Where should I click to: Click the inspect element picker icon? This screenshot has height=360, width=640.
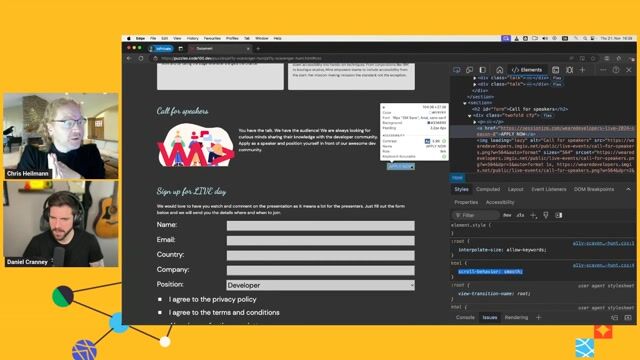coord(456,70)
